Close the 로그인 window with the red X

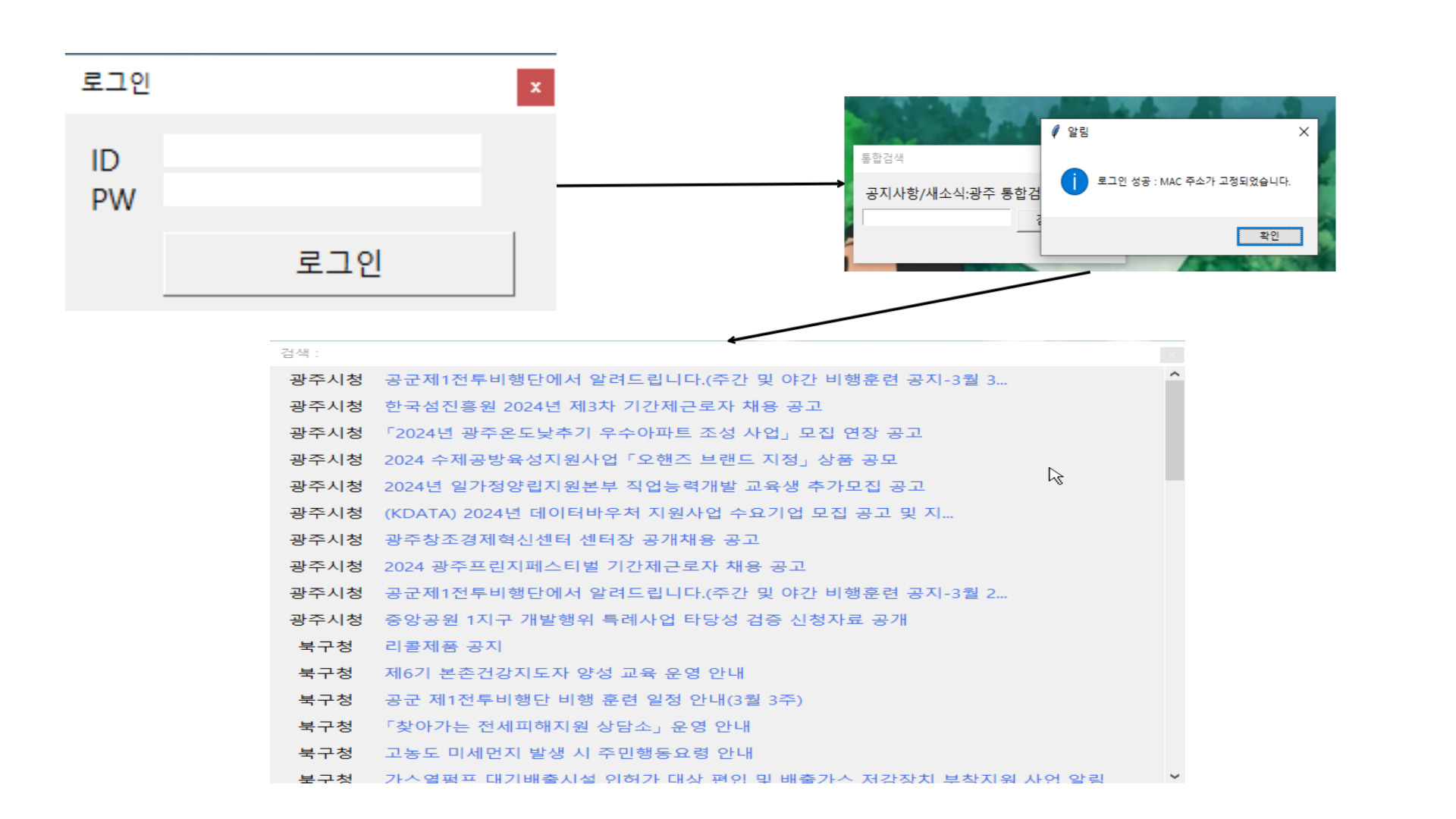tap(535, 86)
